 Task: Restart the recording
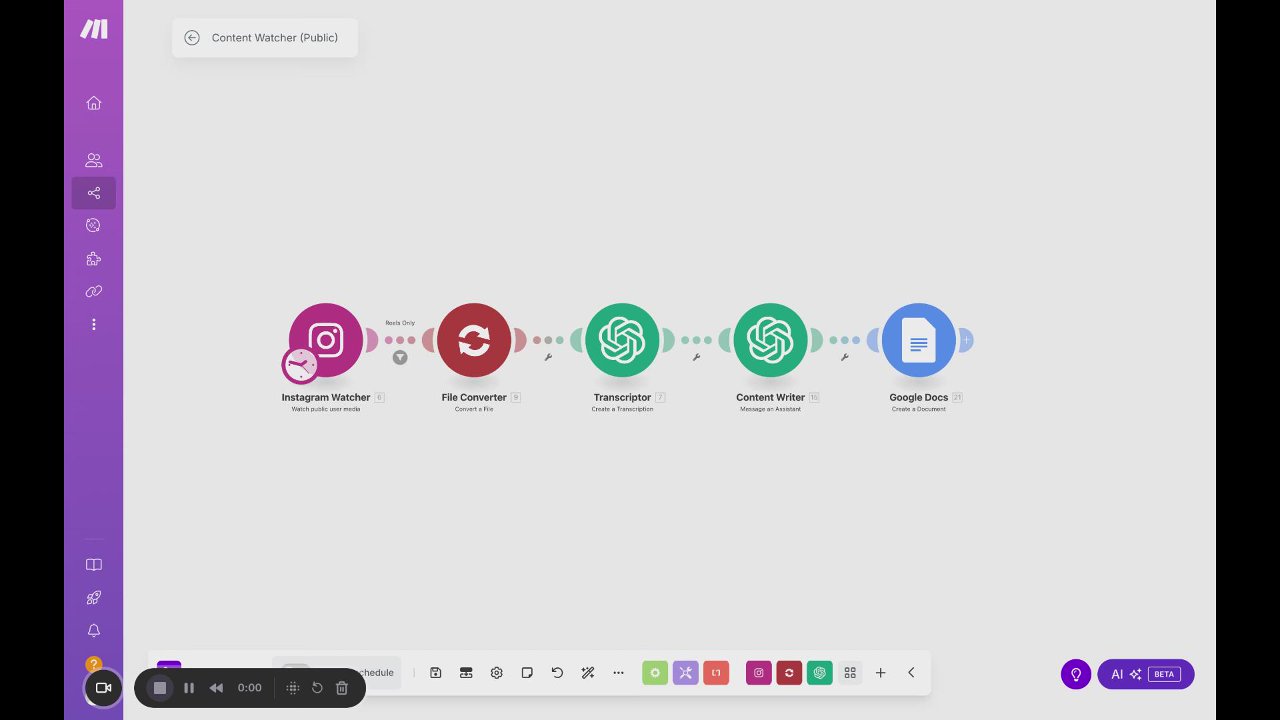point(317,688)
